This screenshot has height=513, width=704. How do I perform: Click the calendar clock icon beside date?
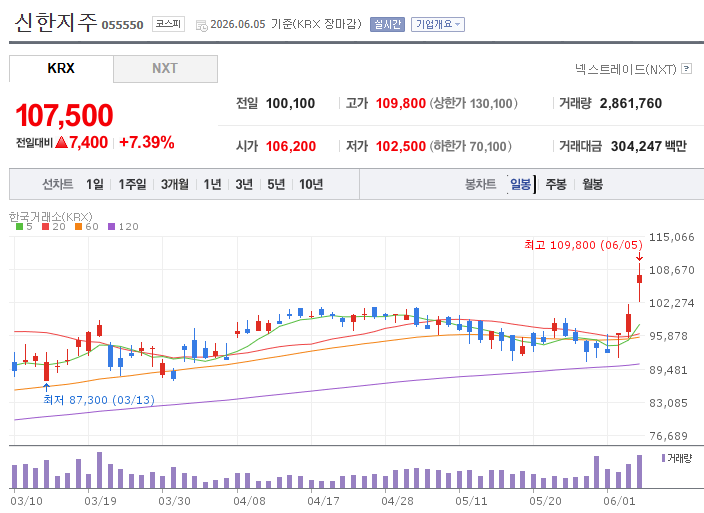[x=202, y=25]
